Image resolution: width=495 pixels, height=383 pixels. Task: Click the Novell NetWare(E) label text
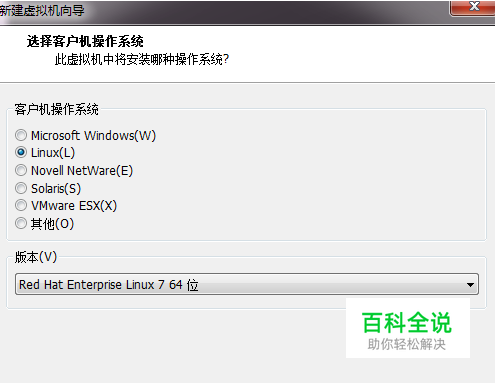coord(82,171)
